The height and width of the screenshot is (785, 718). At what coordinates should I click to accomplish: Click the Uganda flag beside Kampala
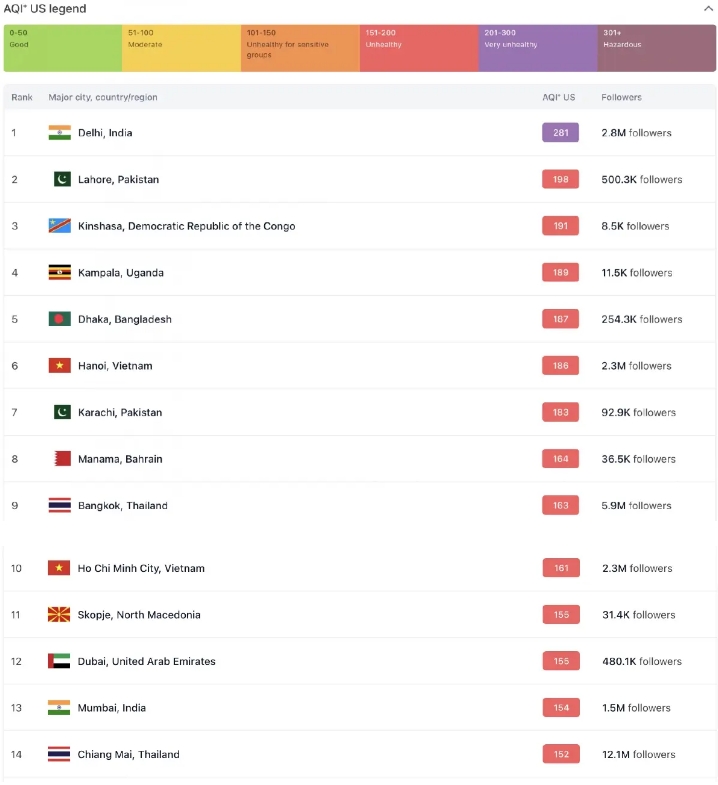pos(60,272)
